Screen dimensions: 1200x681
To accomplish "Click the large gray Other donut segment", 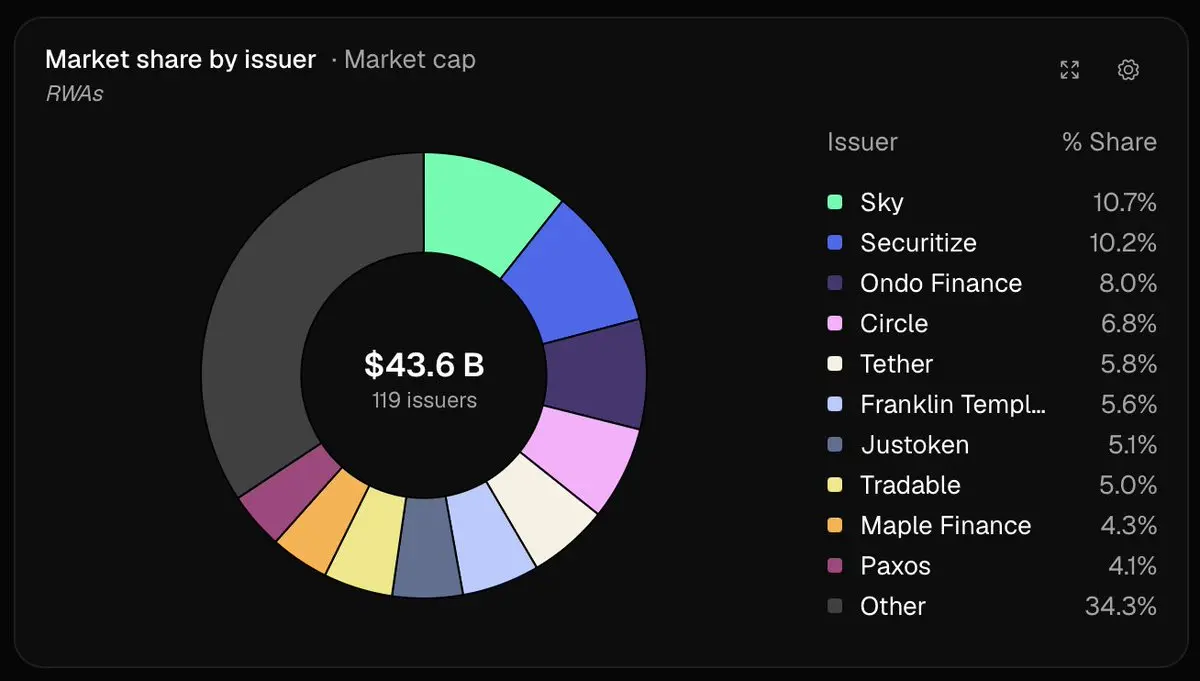I will click(x=268, y=320).
